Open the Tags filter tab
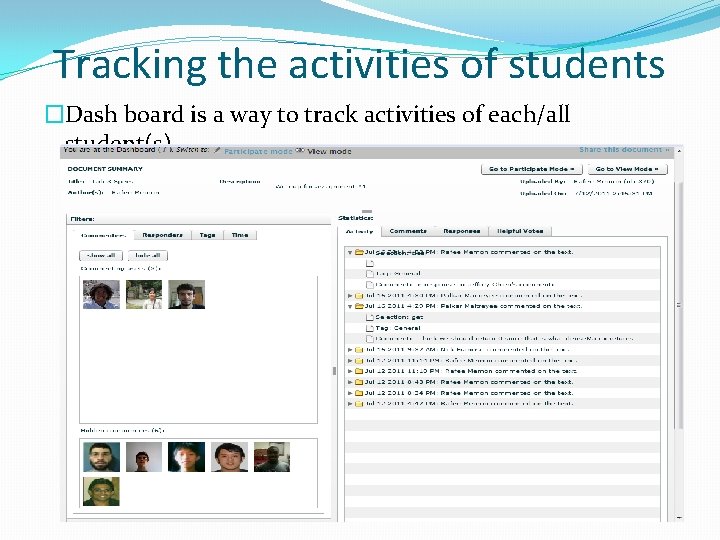This screenshot has height=540, width=720. [x=208, y=235]
